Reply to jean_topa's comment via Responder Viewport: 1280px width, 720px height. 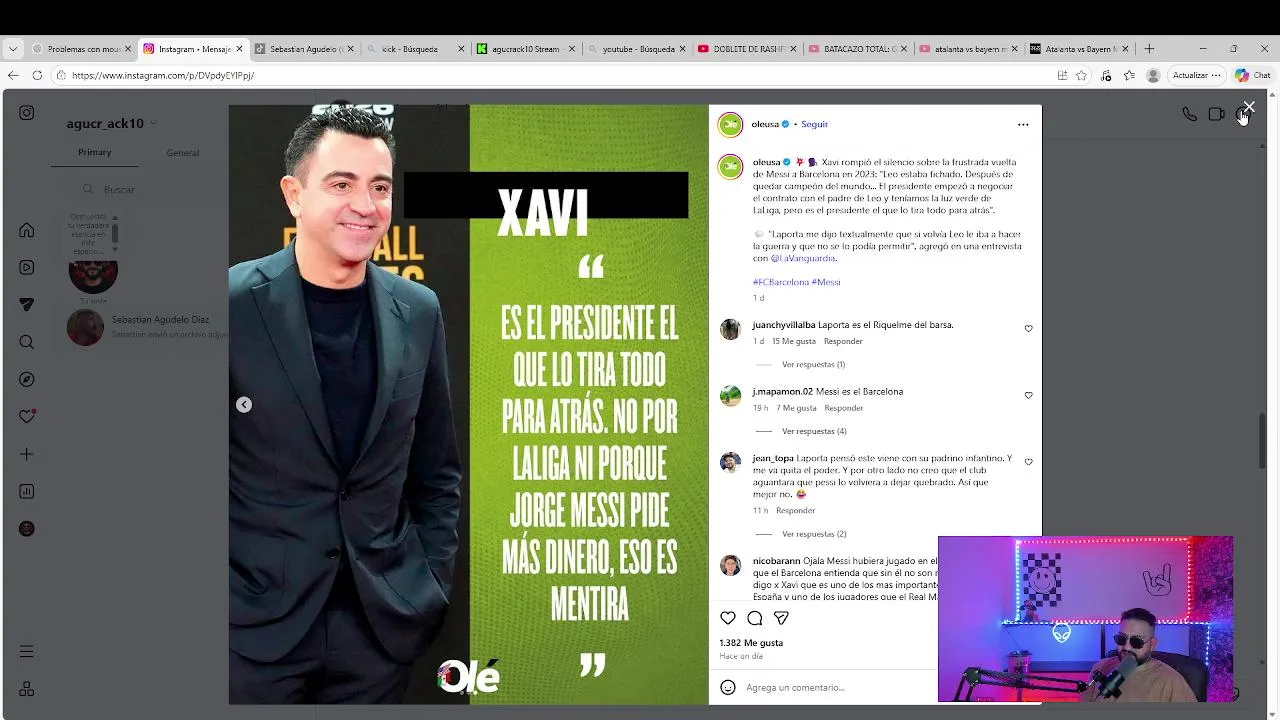(x=796, y=510)
